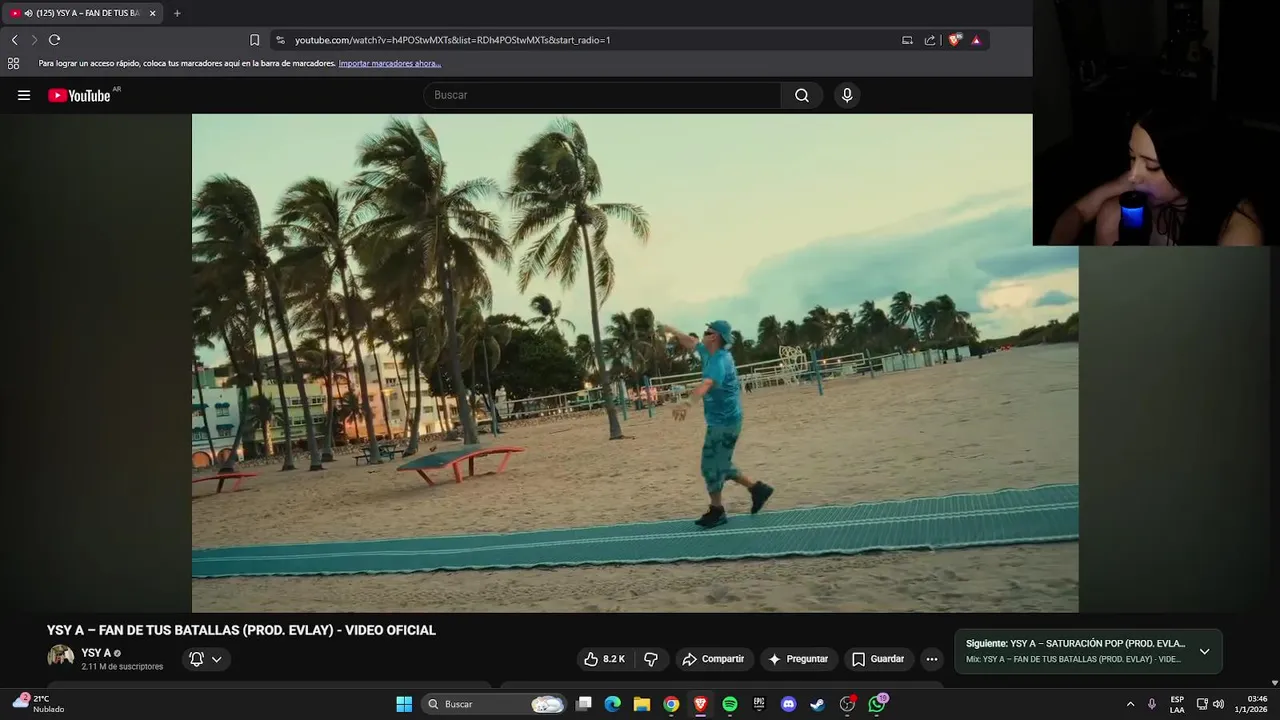Open Brave Rewards triangle icon
Viewport: 1280px width, 720px height.
(976, 40)
